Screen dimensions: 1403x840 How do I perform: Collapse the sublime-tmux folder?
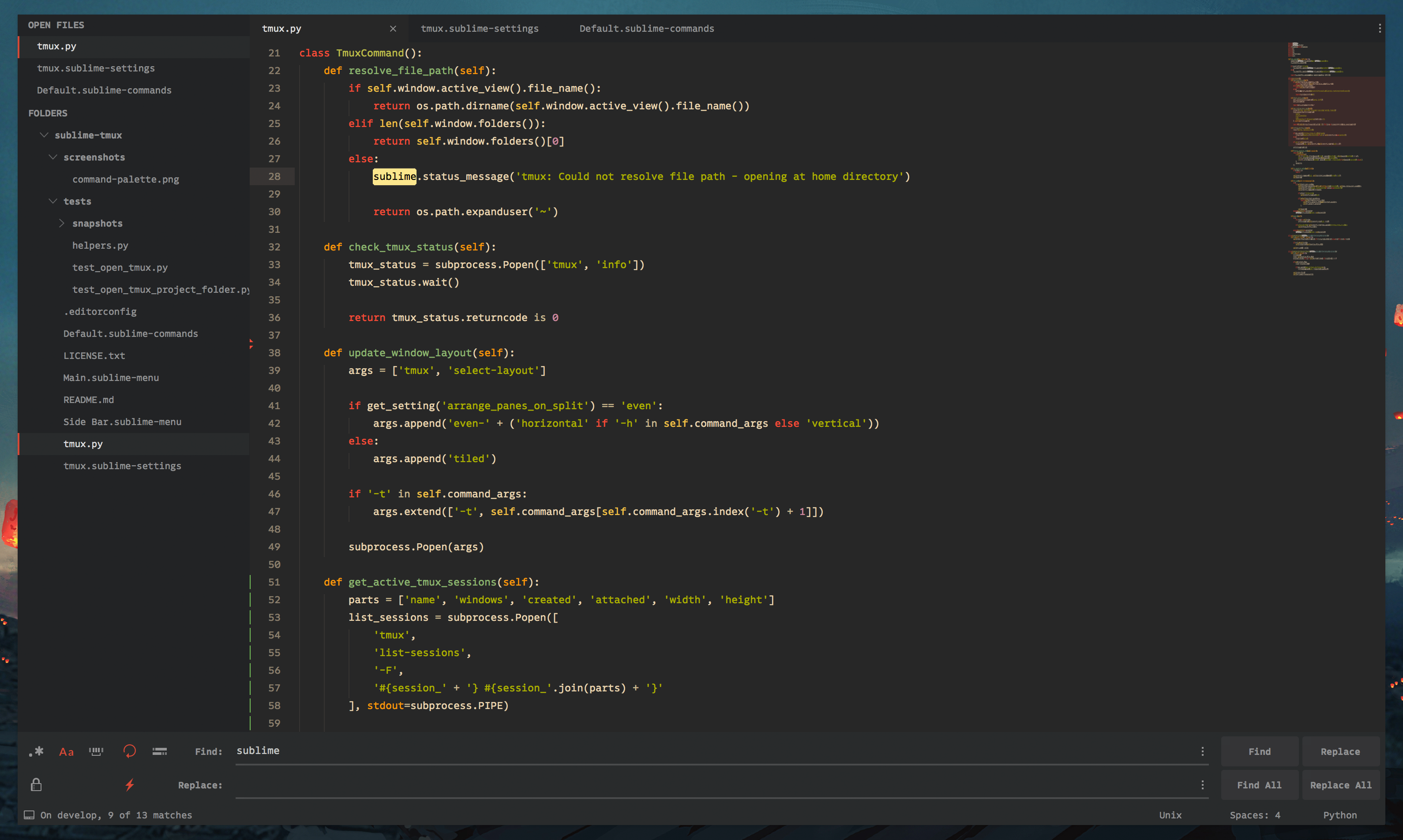tap(44, 135)
